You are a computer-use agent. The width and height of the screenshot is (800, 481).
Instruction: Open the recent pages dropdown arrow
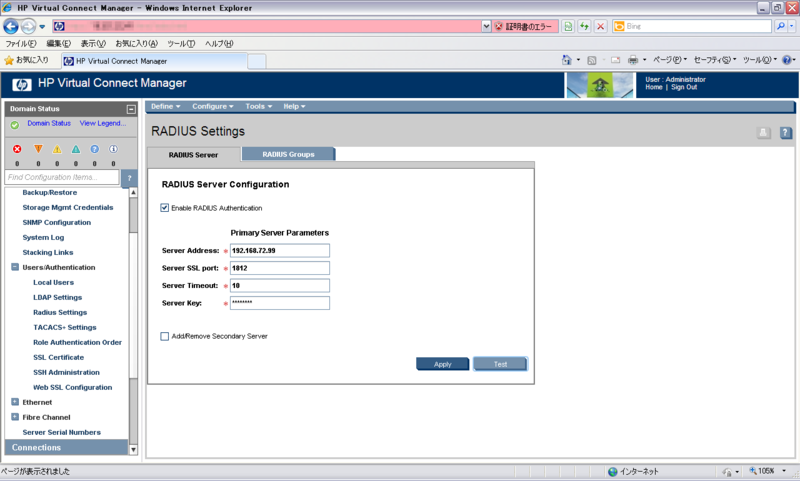pos(42,27)
